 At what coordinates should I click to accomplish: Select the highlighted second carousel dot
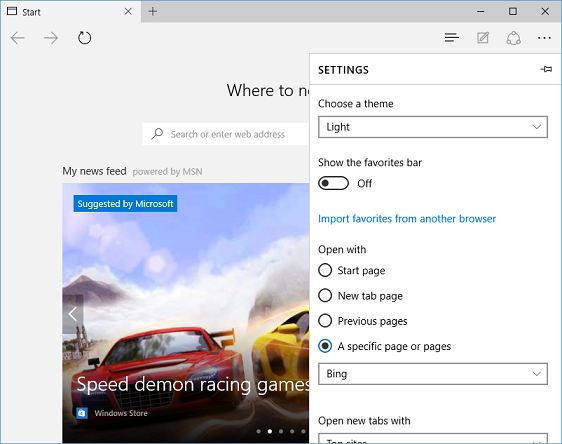coord(270,431)
